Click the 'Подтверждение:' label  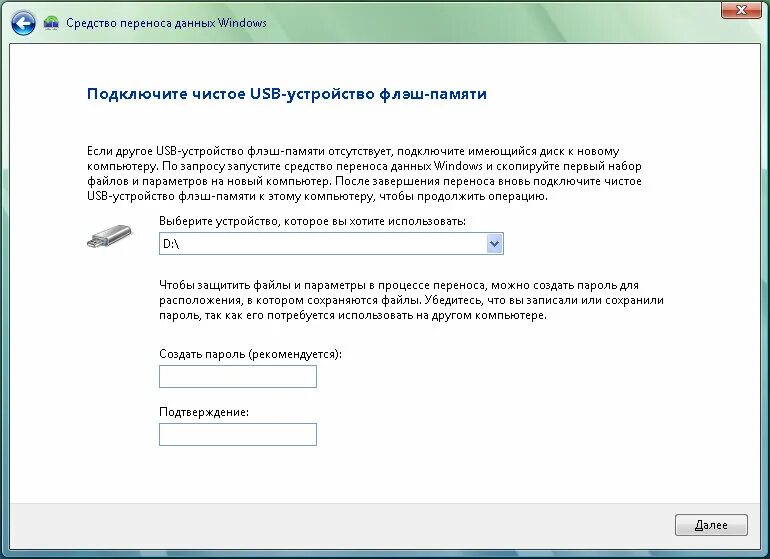coord(204,412)
